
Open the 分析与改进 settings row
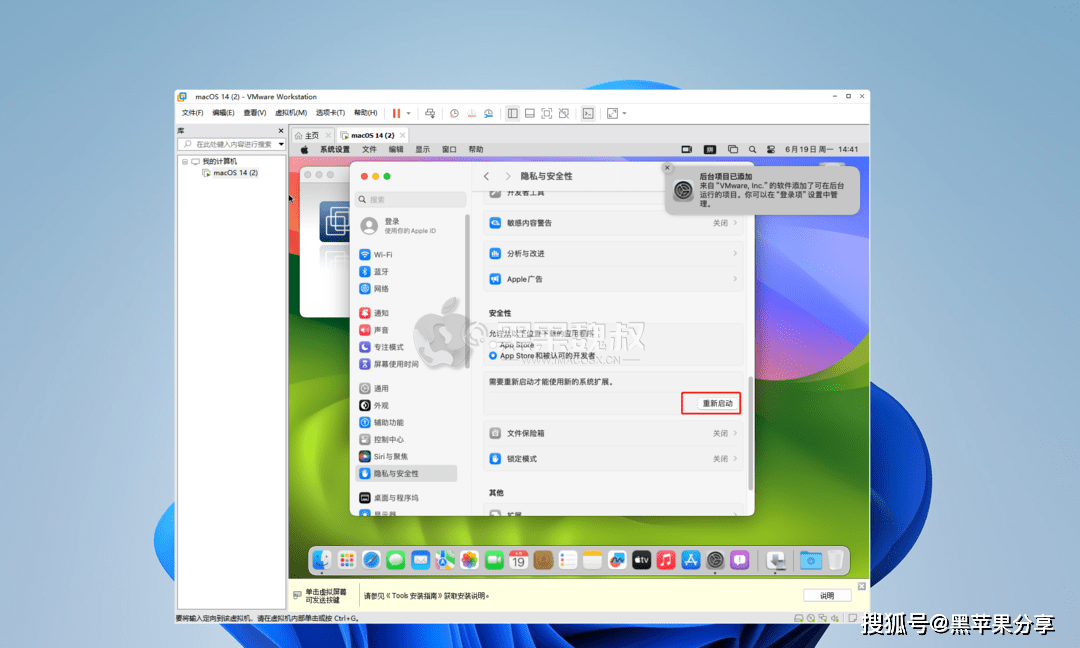point(614,253)
